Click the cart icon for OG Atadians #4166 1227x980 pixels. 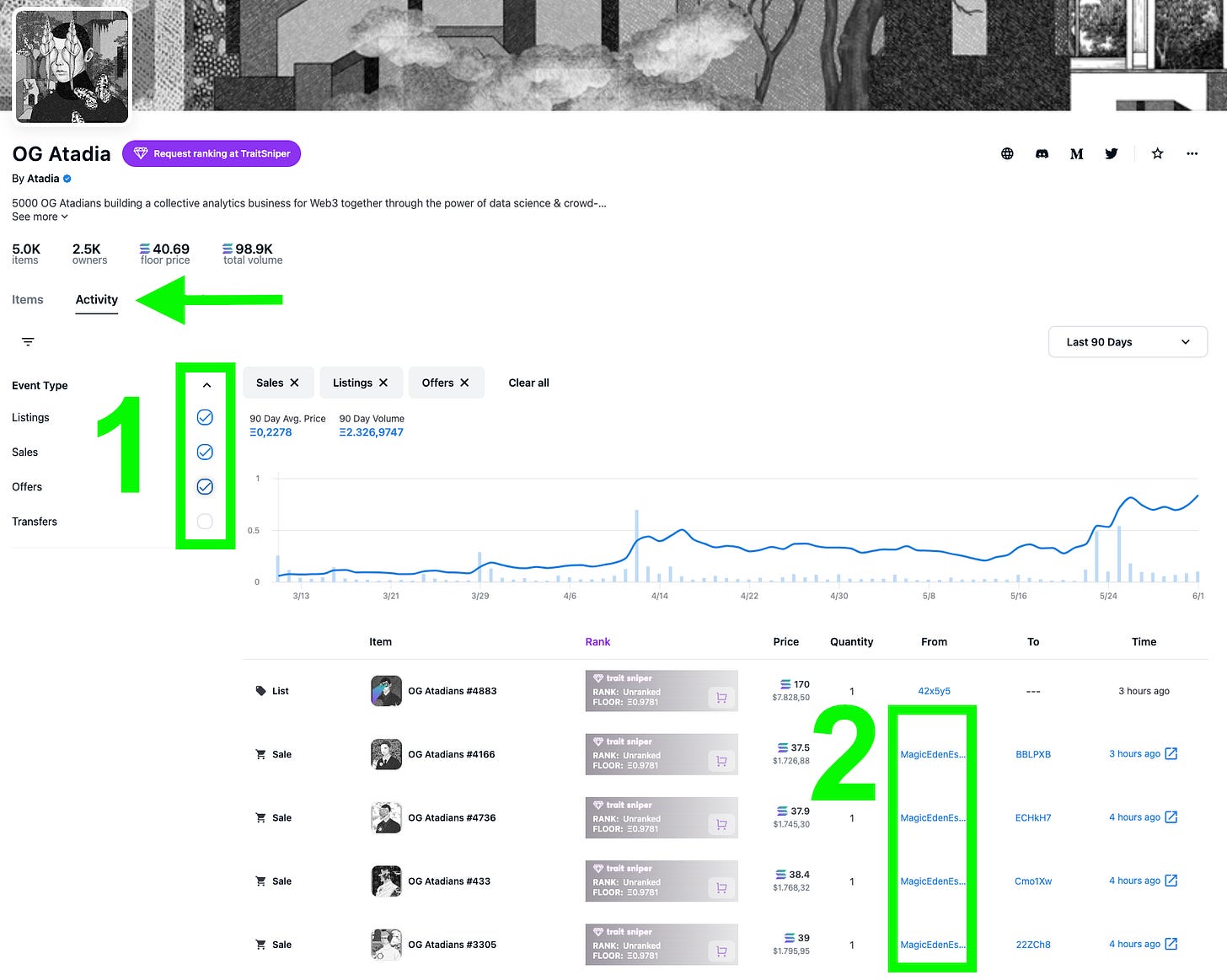click(721, 761)
